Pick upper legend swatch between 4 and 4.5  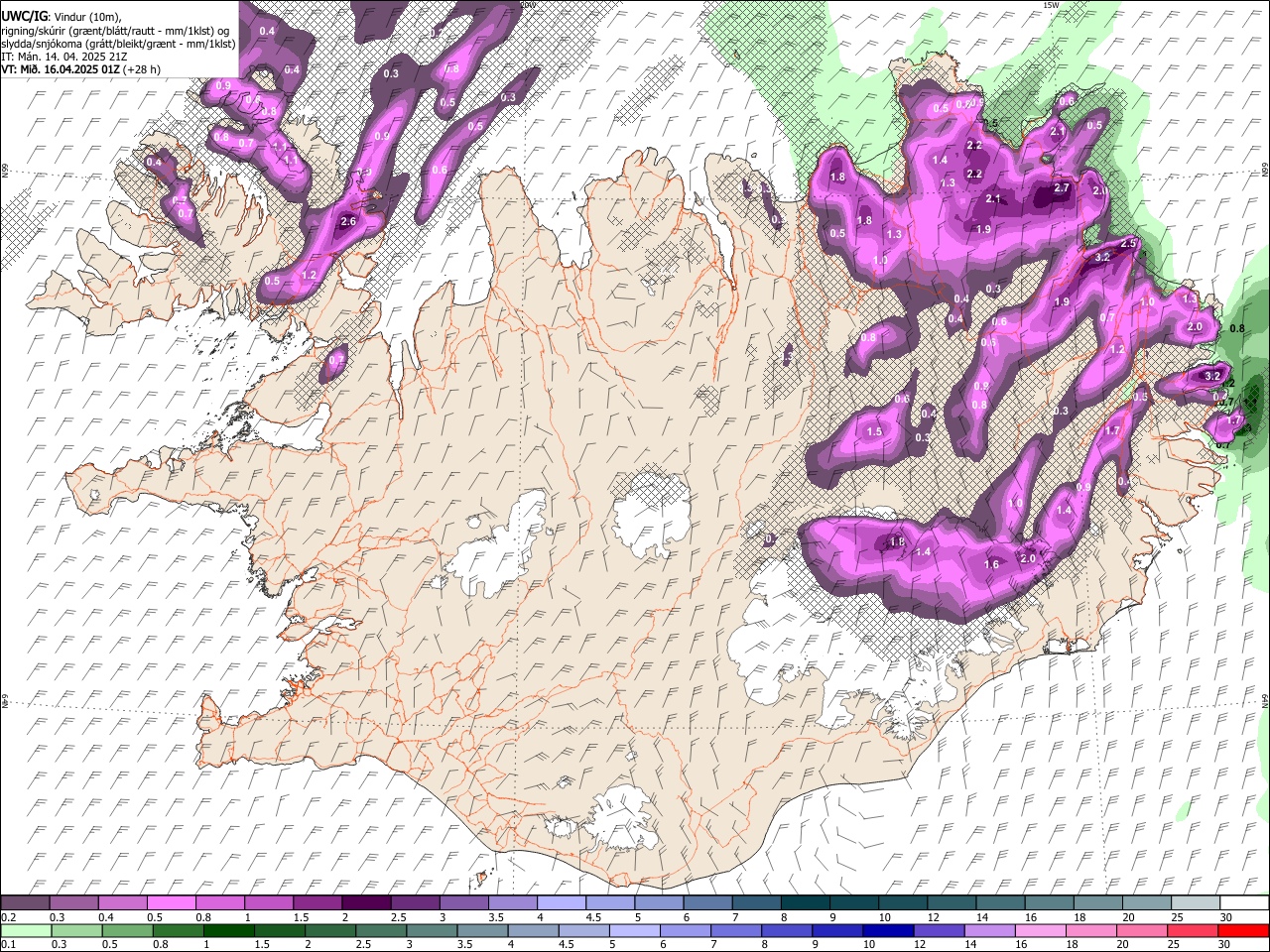560,902
